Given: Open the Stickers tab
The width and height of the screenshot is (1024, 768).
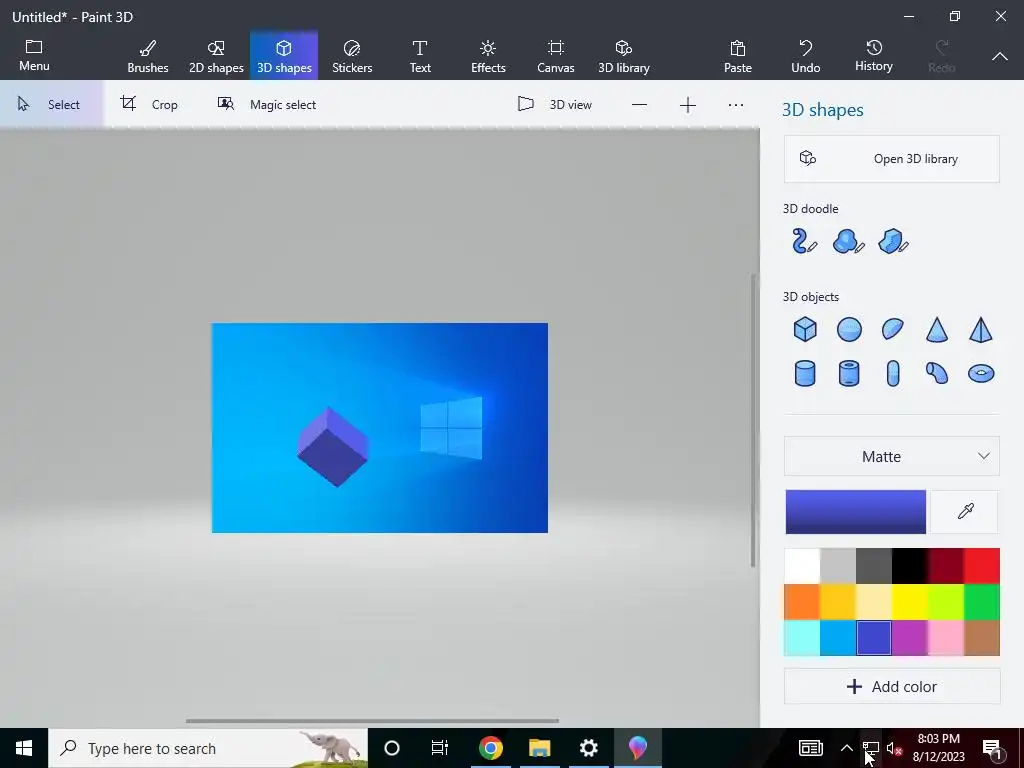Looking at the screenshot, I should coord(352,56).
